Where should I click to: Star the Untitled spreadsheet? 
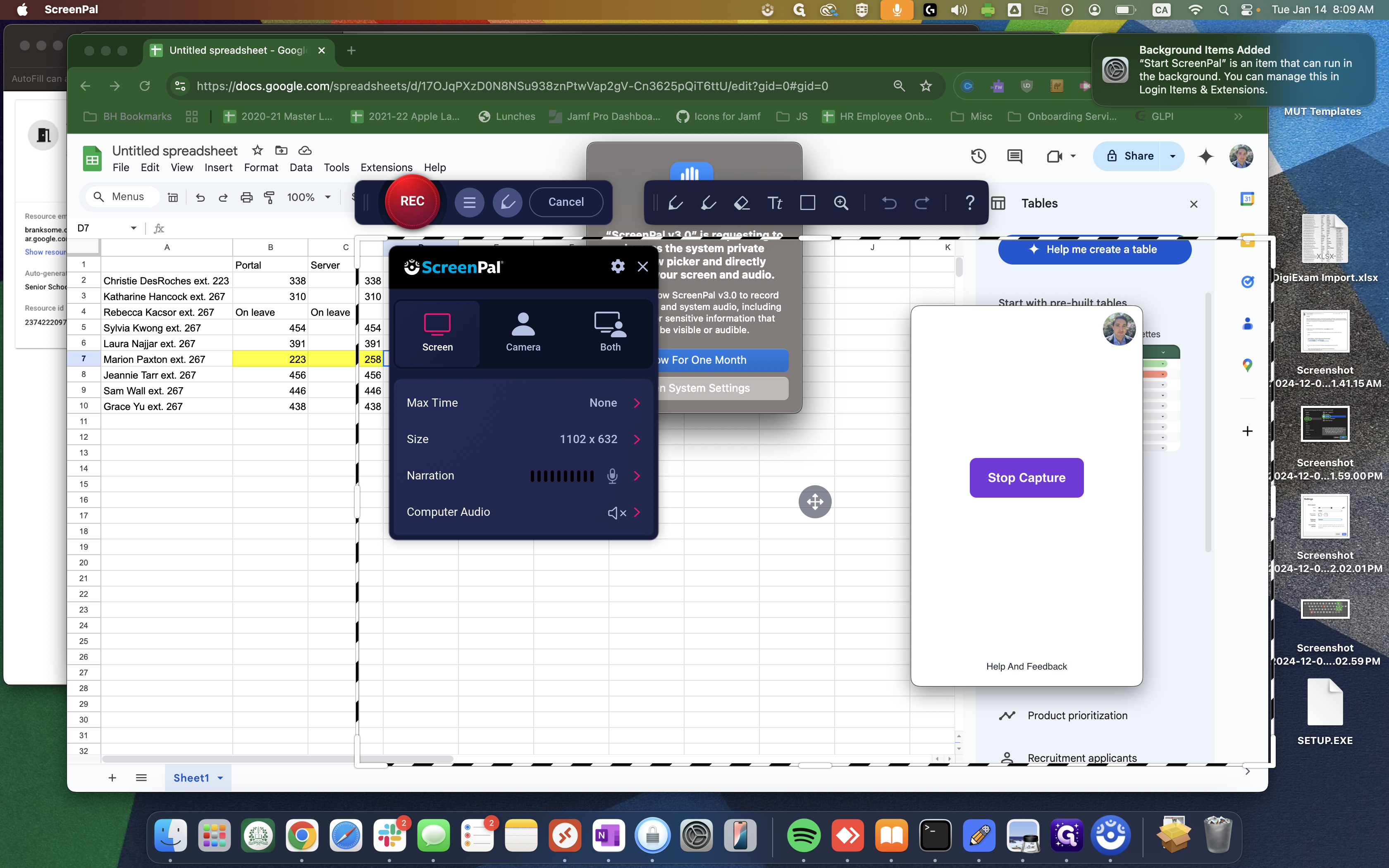coord(257,150)
